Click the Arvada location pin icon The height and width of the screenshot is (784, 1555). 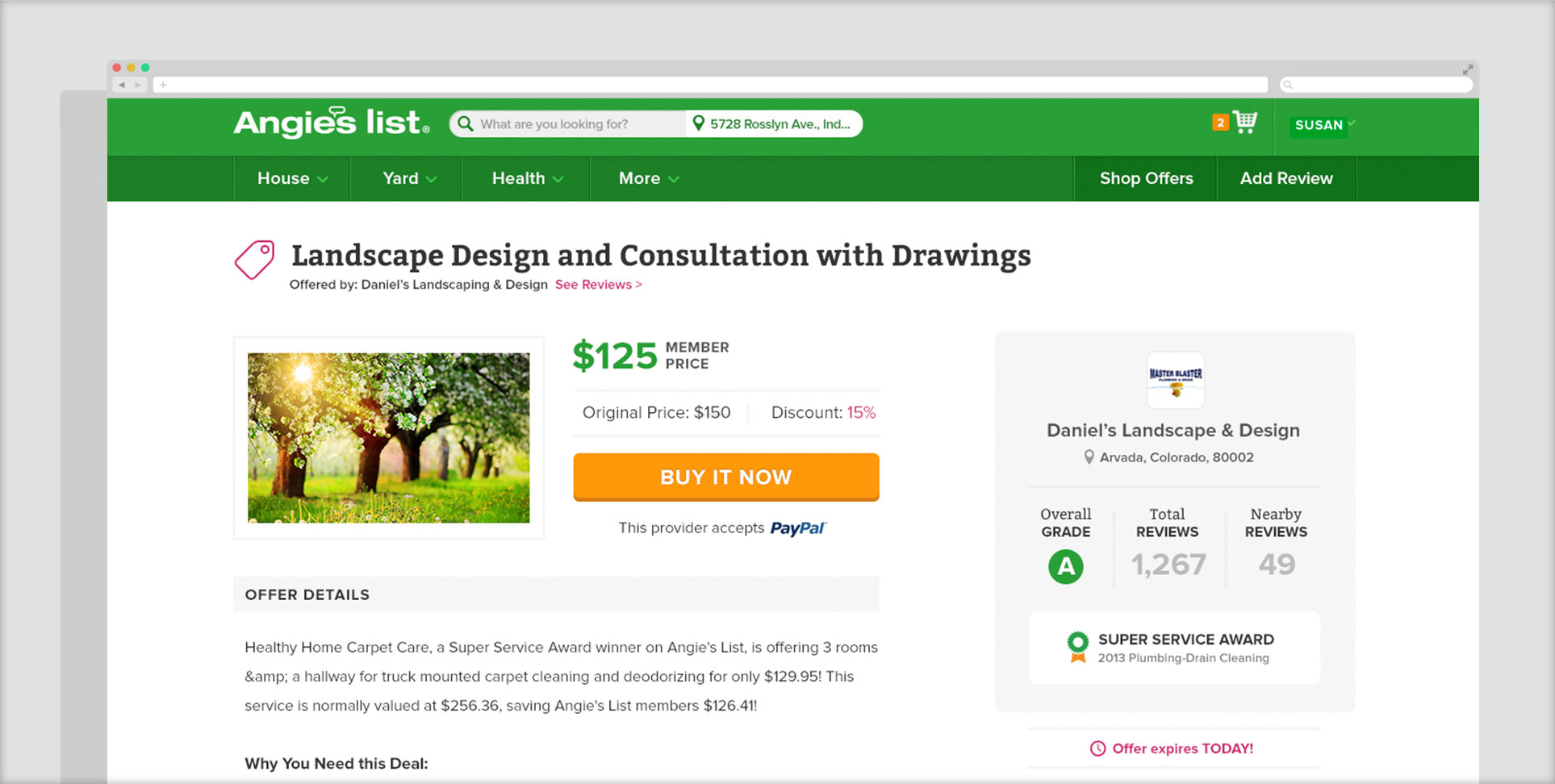[x=1089, y=457]
